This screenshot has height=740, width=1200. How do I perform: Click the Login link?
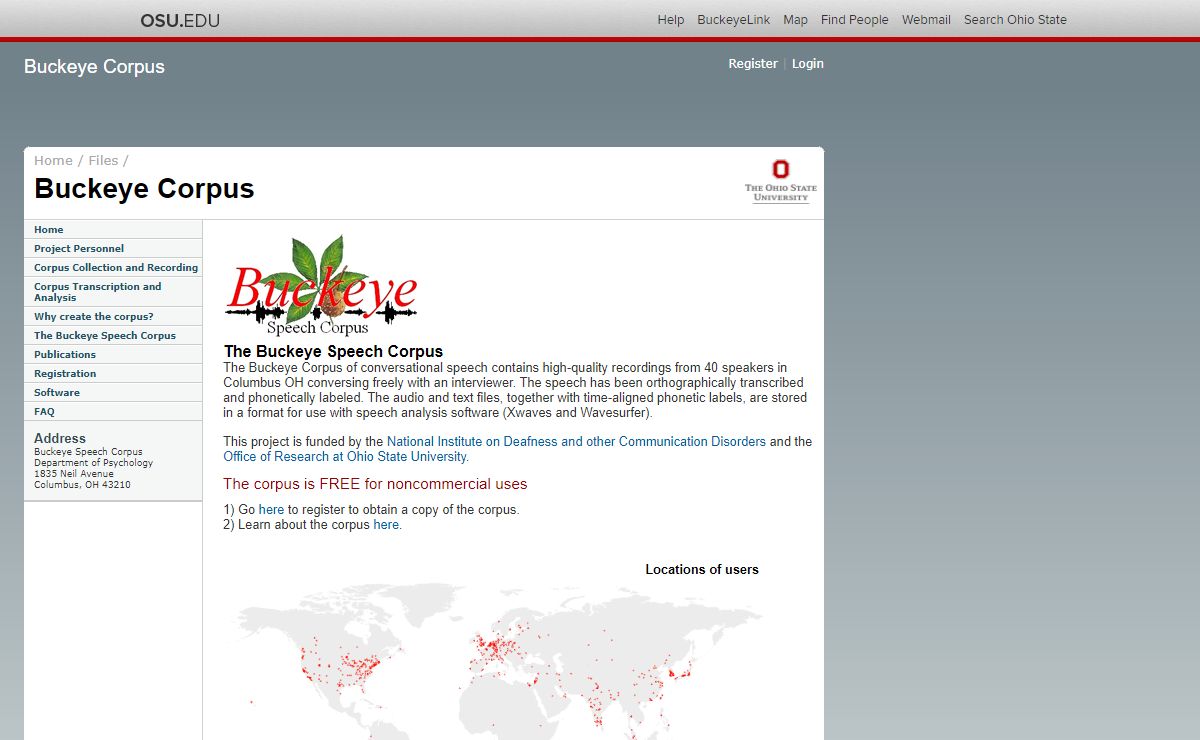pyautogui.click(x=808, y=64)
